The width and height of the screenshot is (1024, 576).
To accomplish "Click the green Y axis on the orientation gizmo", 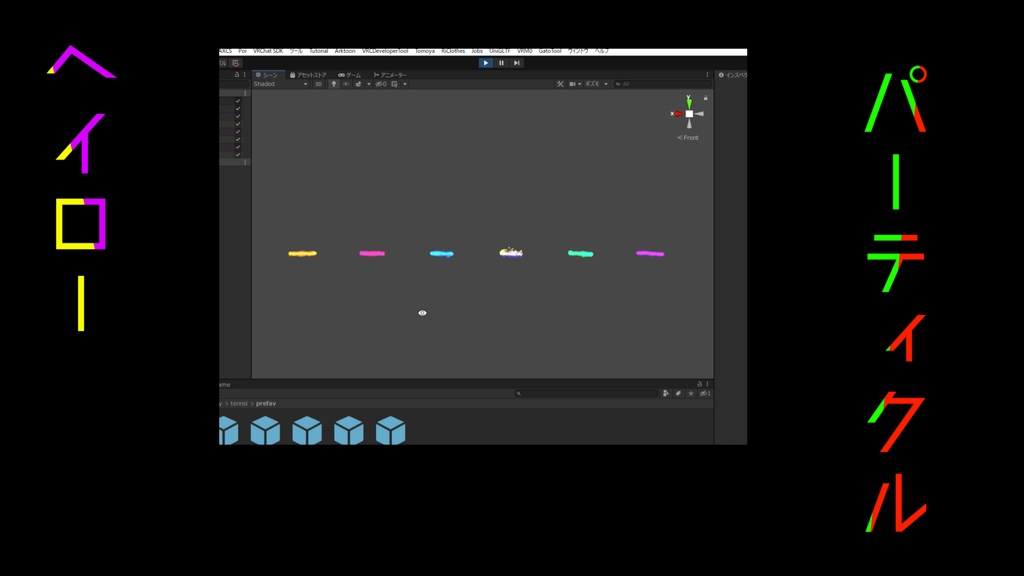I will point(688,102).
